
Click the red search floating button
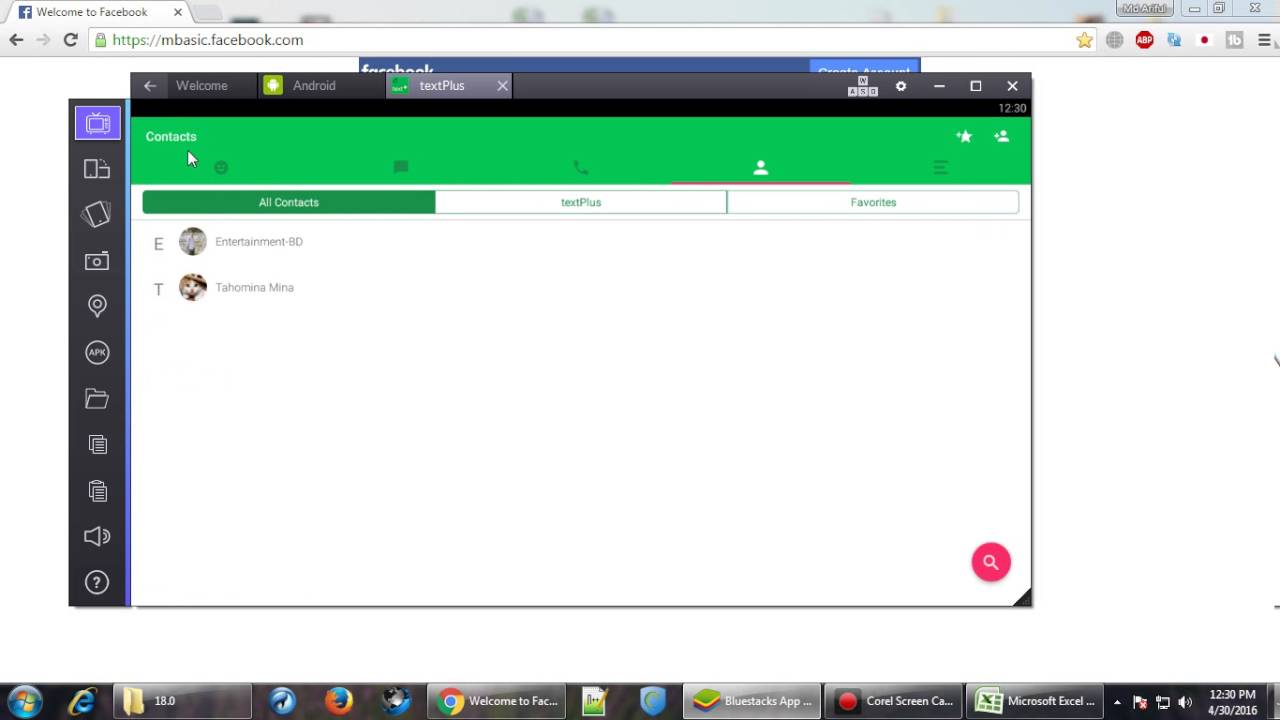(991, 562)
